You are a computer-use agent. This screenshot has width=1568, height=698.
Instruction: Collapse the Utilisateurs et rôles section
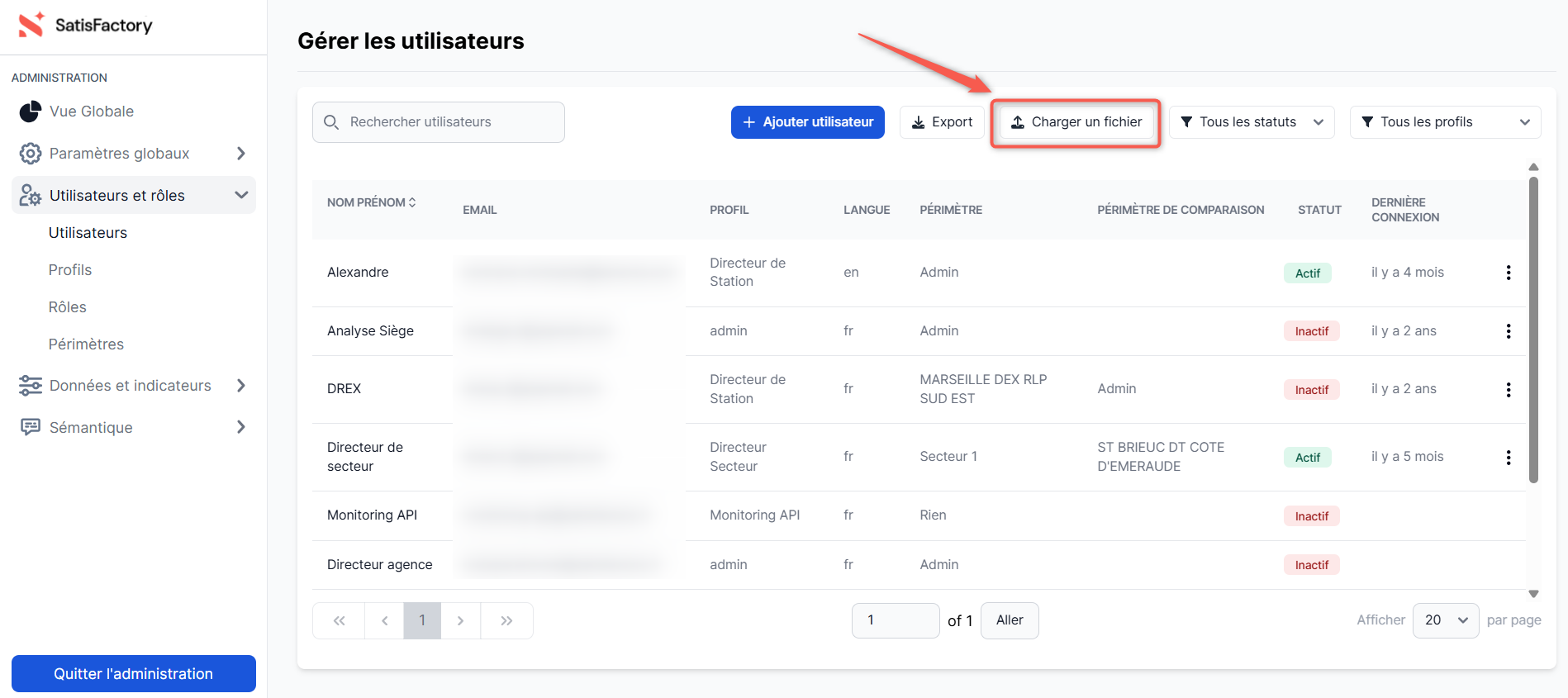pyautogui.click(x=241, y=196)
